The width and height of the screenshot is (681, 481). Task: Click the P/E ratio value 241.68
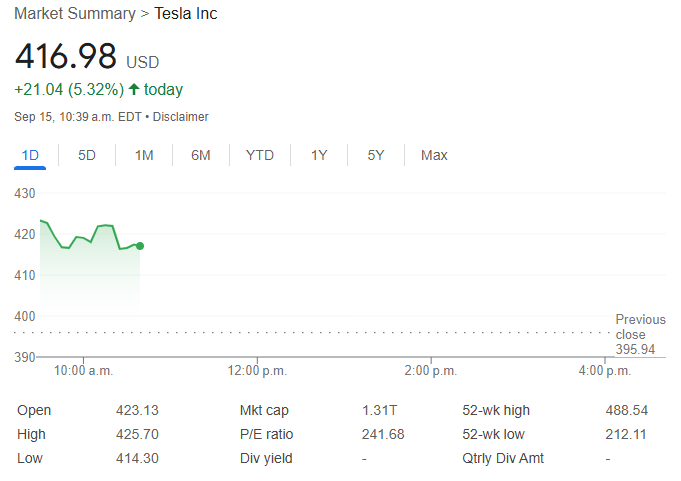point(382,434)
